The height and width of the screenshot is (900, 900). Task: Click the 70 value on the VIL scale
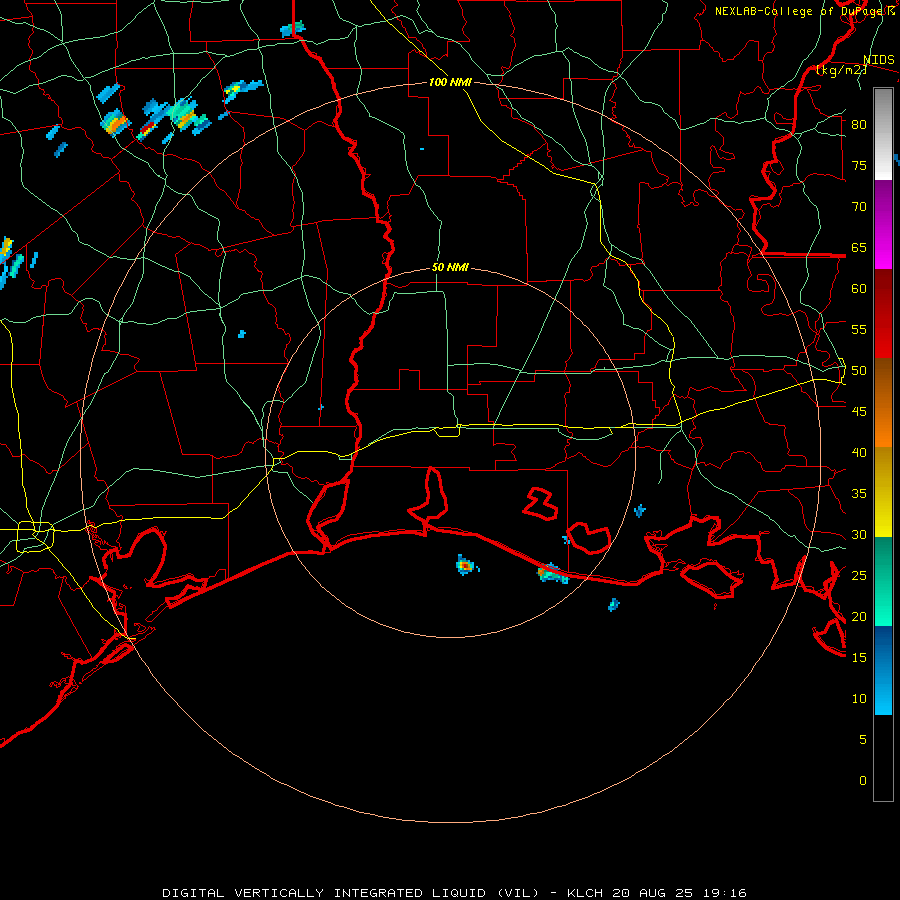[x=859, y=207]
